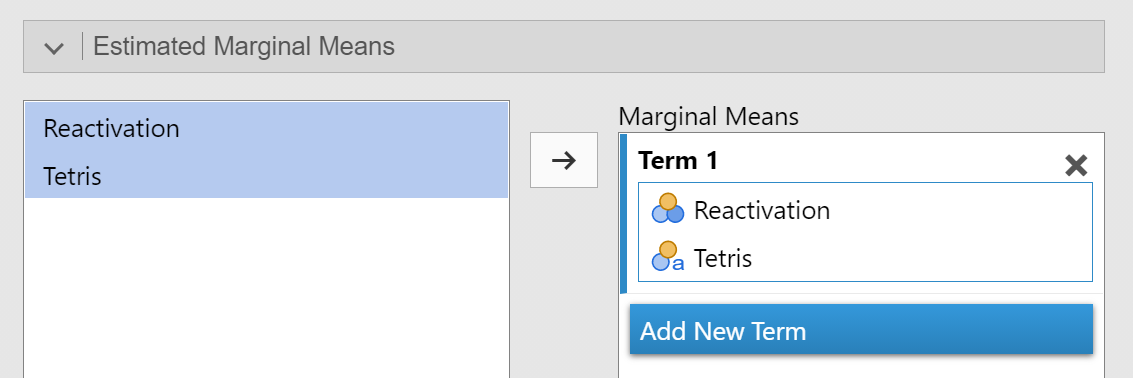Click the Estimated Marginal Means header title
Image resolution: width=1133 pixels, height=378 pixels.
coord(244,46)
